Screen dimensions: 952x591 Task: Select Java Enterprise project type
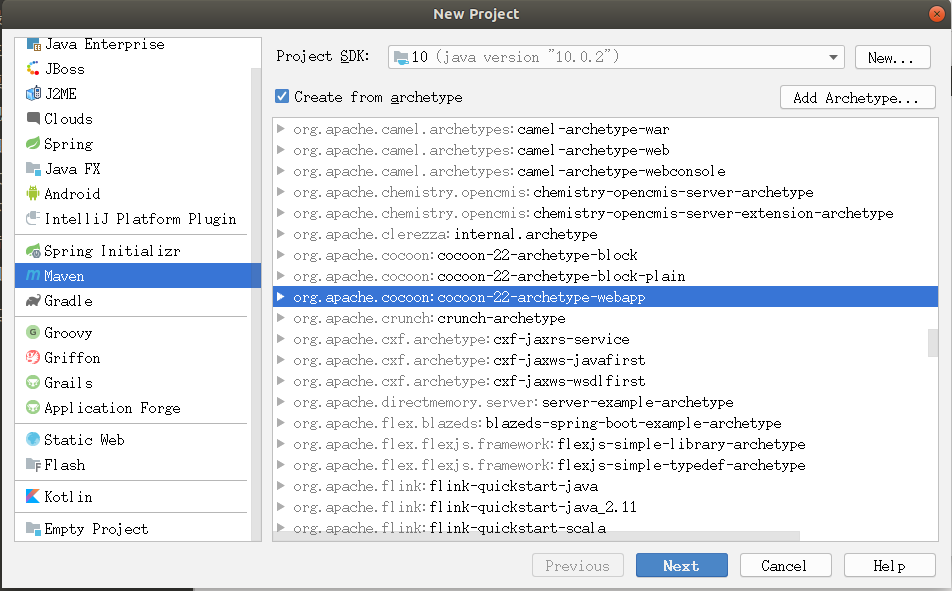coord(104,44)
